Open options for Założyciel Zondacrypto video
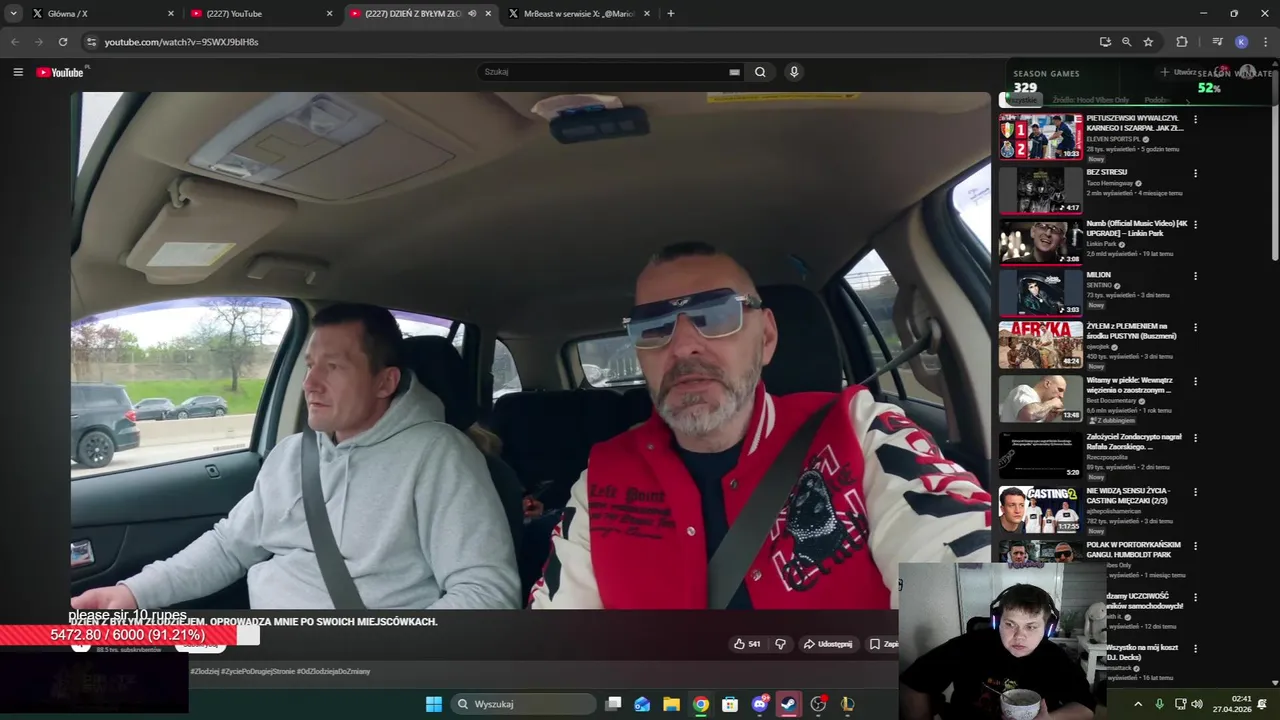Image resolution: width=1280 pixels, height=720 pixels. (1195, 438)
